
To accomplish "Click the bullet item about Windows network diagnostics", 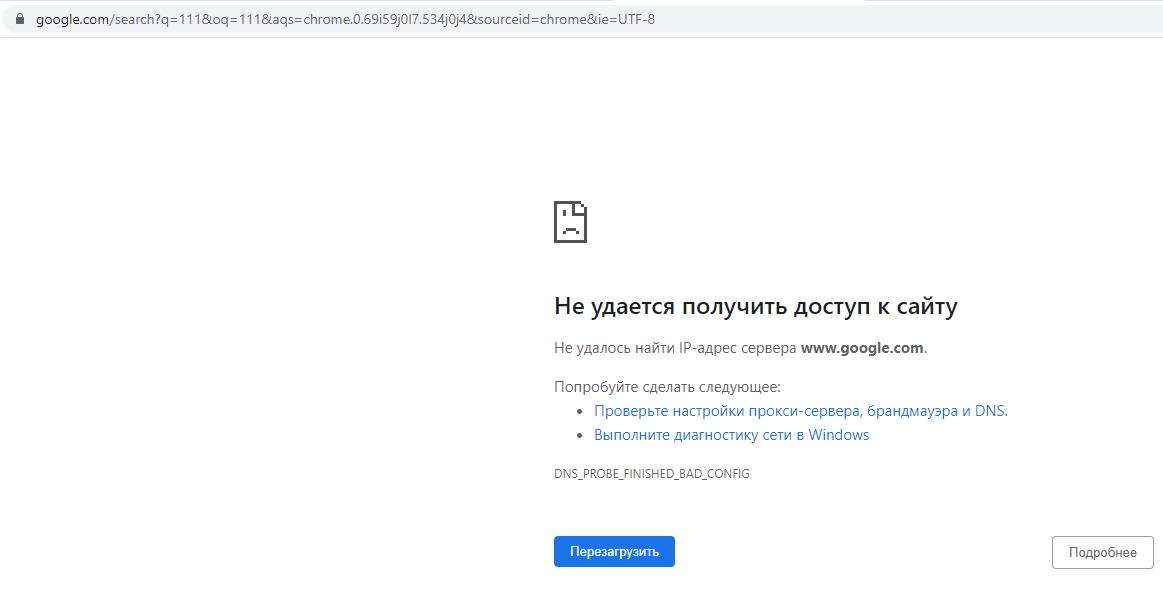I will click(731, 434).
